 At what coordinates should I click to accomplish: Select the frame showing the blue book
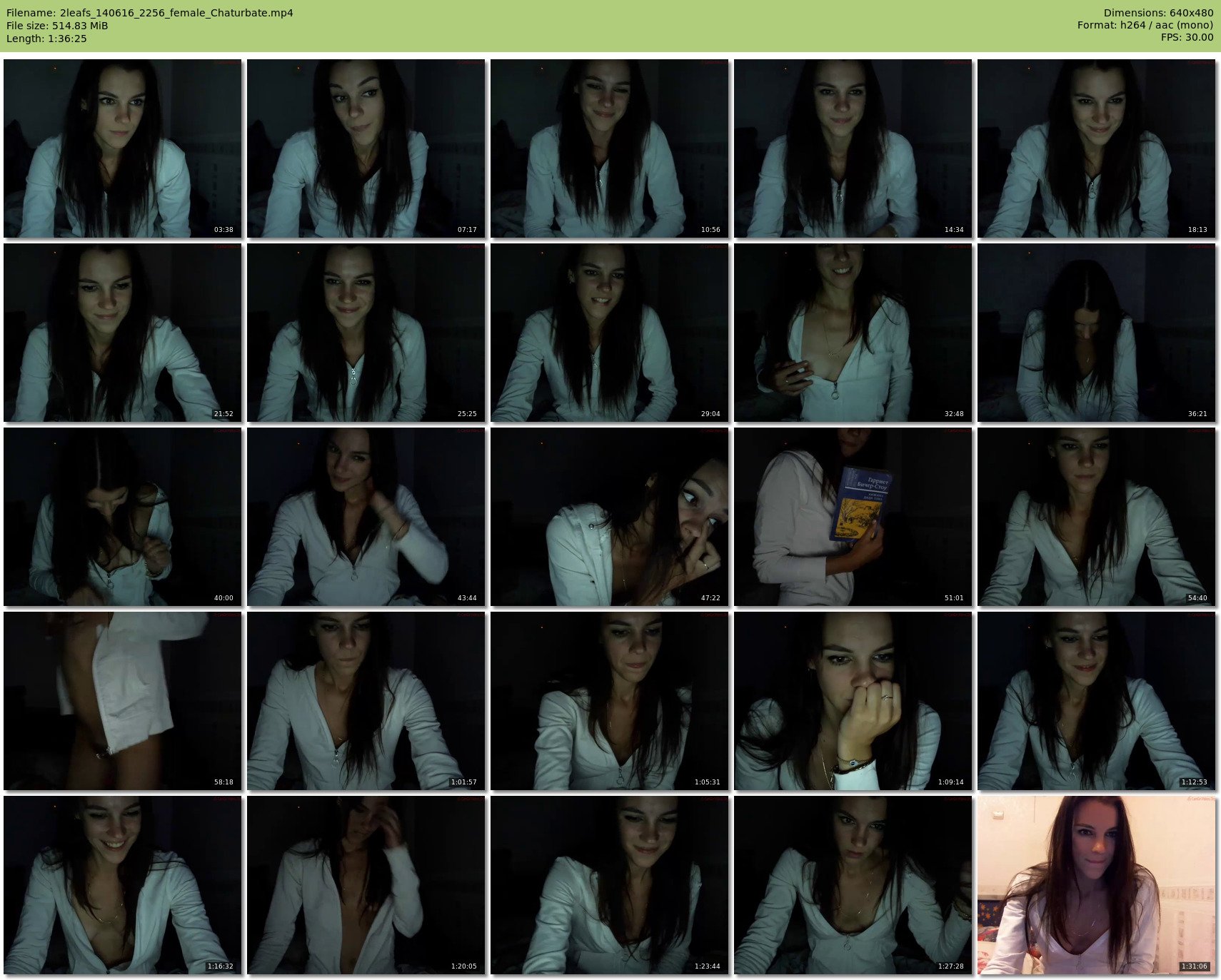[853, 517]
